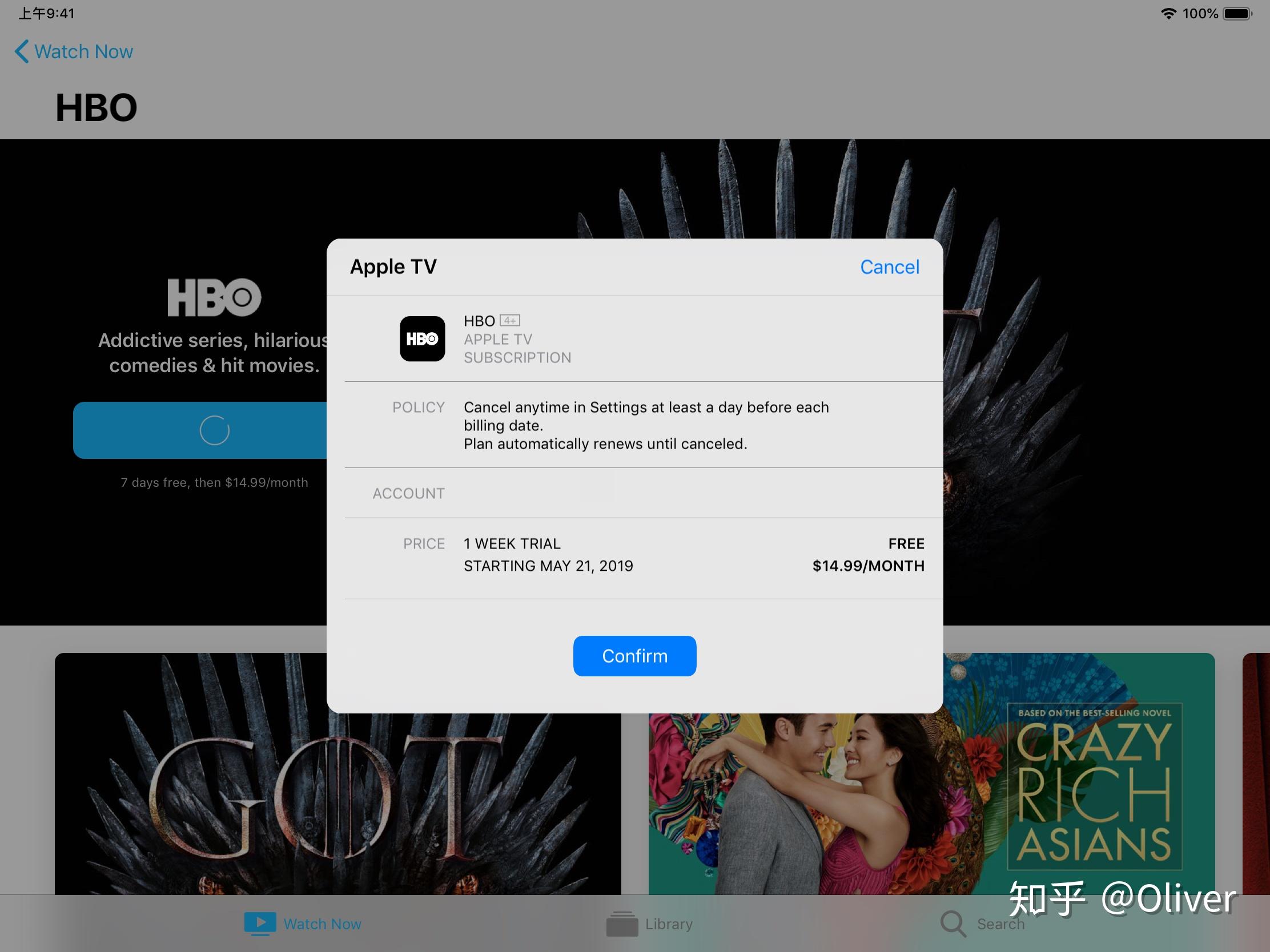Tap the Wi-Fi icon in the status bar

pos(1167,13)
